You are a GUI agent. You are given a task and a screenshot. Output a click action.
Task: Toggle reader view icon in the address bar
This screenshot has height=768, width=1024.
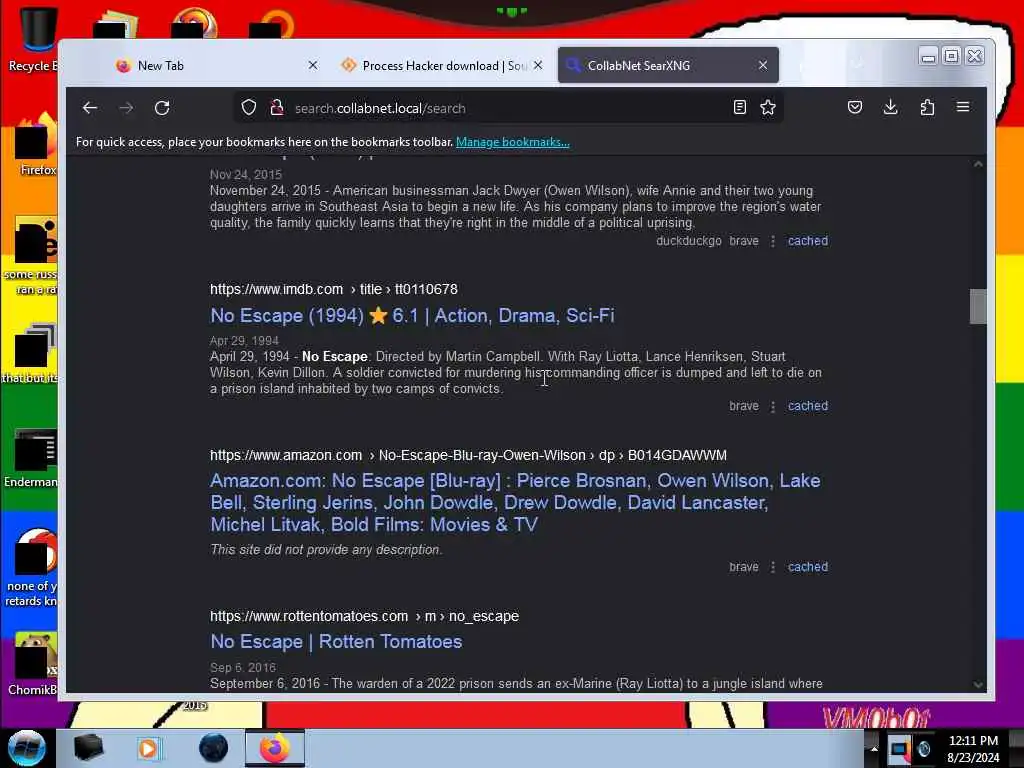pos(739,107)
